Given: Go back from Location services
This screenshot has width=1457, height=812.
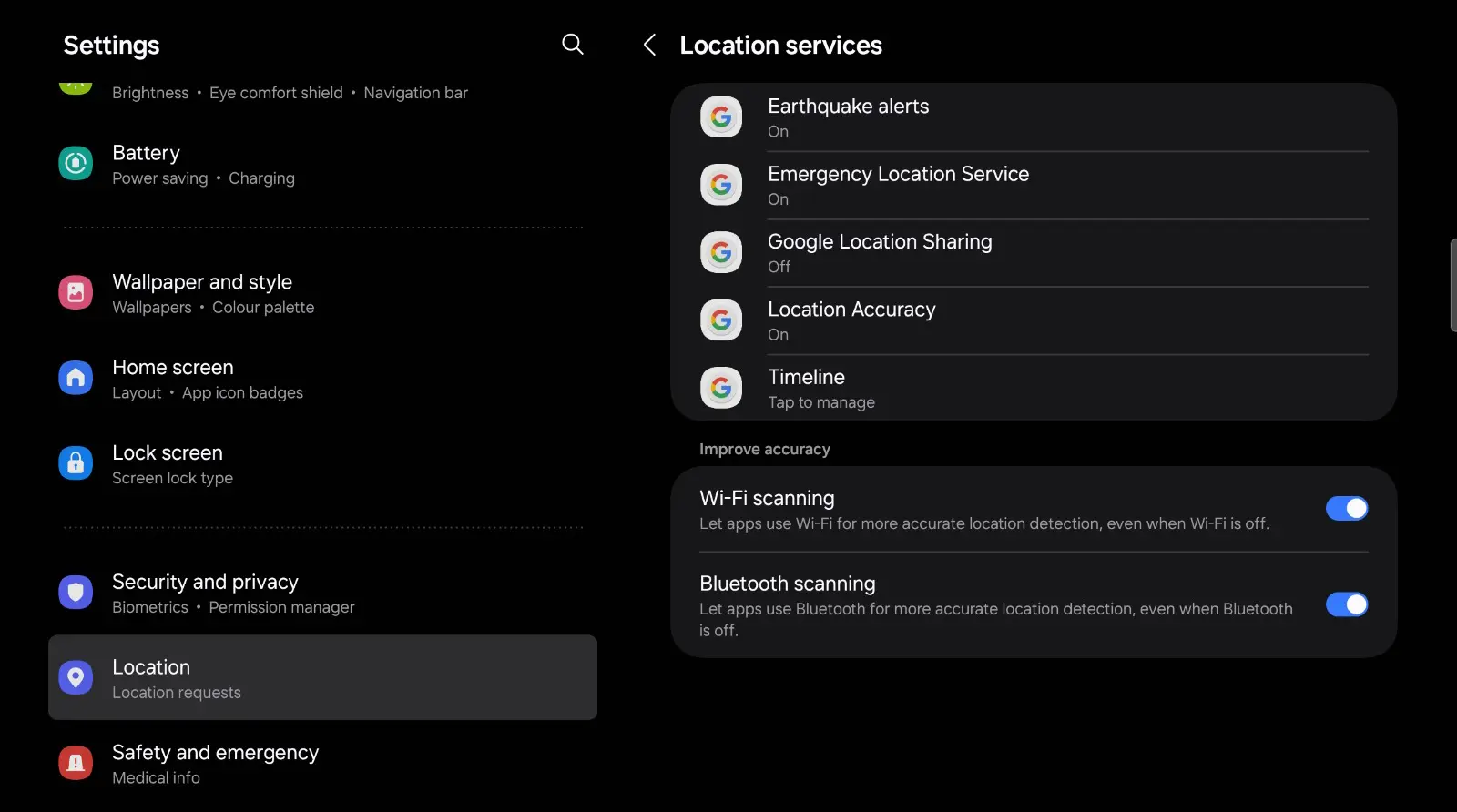Looking at the screenshot, I should click(x=649, y=45).
